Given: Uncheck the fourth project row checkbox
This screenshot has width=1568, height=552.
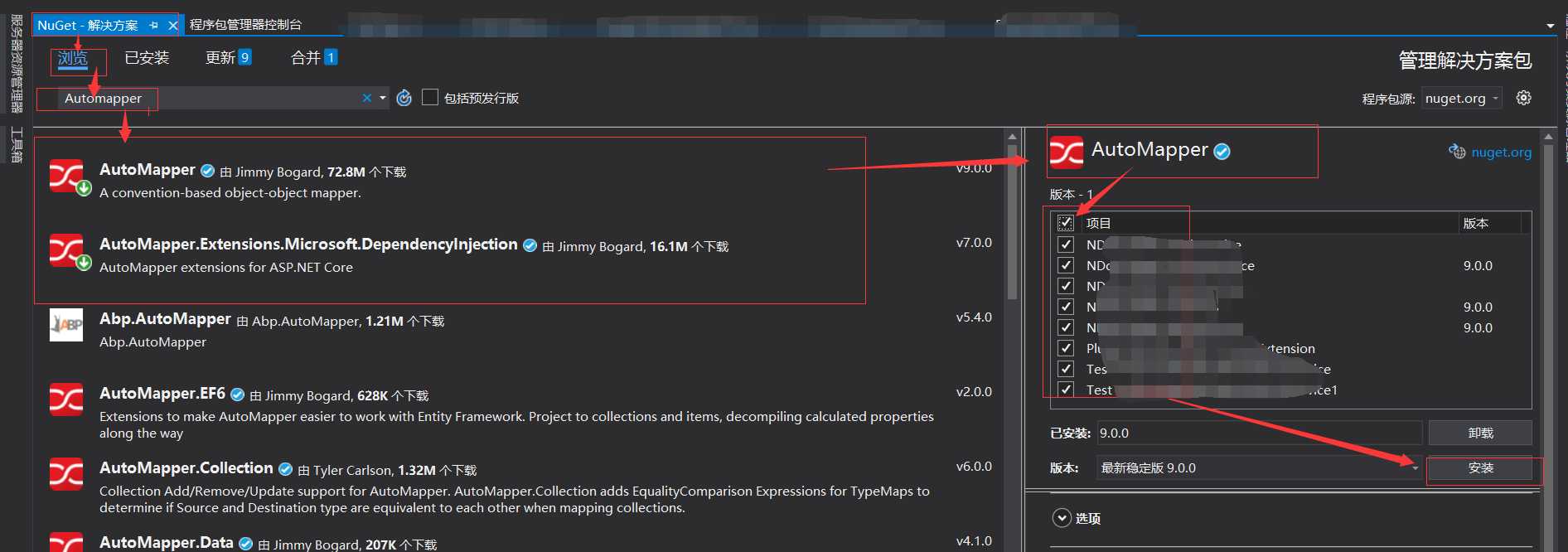Looking at the screenshot, I should [1066, 307].
